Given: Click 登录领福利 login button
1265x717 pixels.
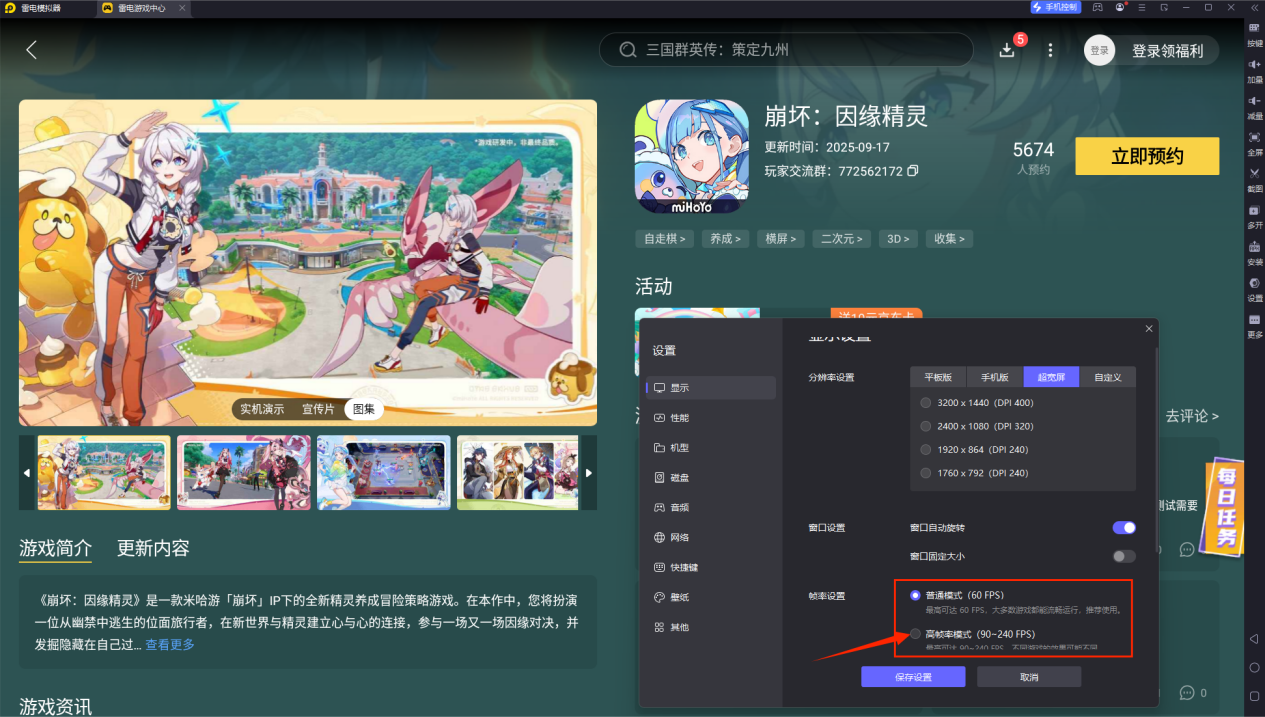Looking at the screenshot, I should [1167, 51].
